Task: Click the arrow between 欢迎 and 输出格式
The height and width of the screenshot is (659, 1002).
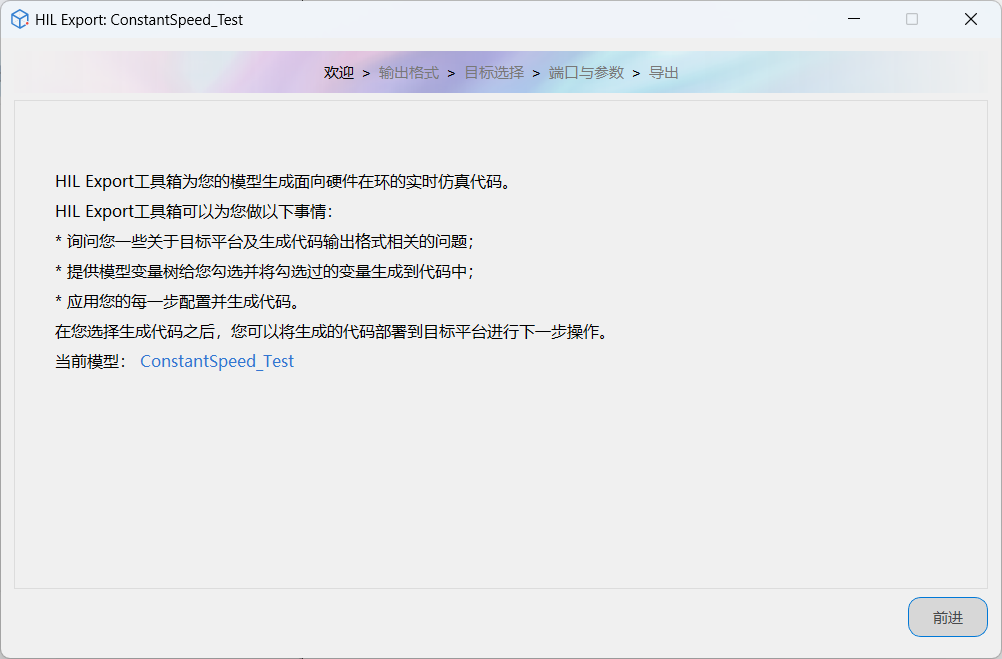Action: coord(366,73)
